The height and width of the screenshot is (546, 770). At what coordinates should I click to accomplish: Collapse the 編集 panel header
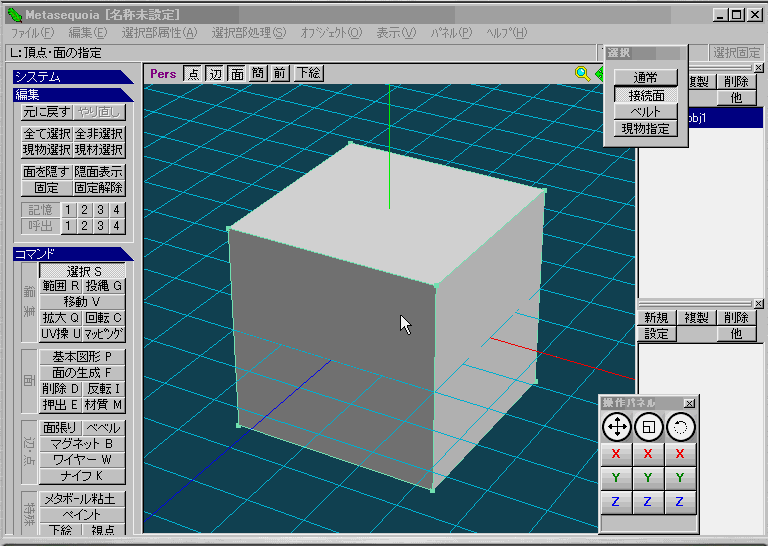(x=73, y=95)
